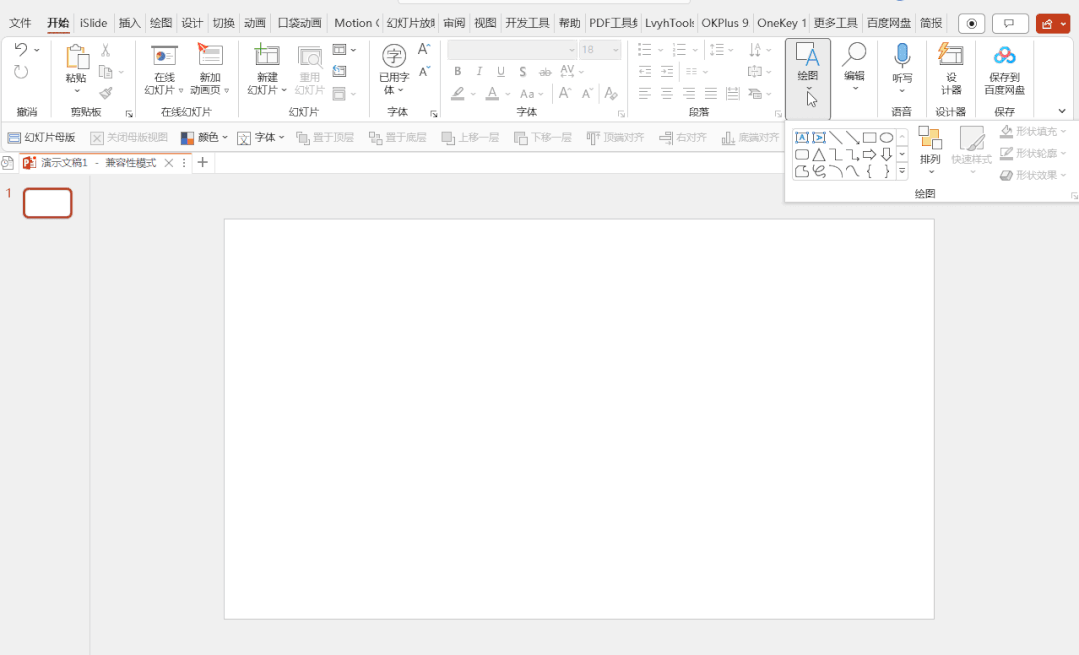Toggle Strikethrough formatting
Viewport: 1079px width, 655px height.
(545, 72)
